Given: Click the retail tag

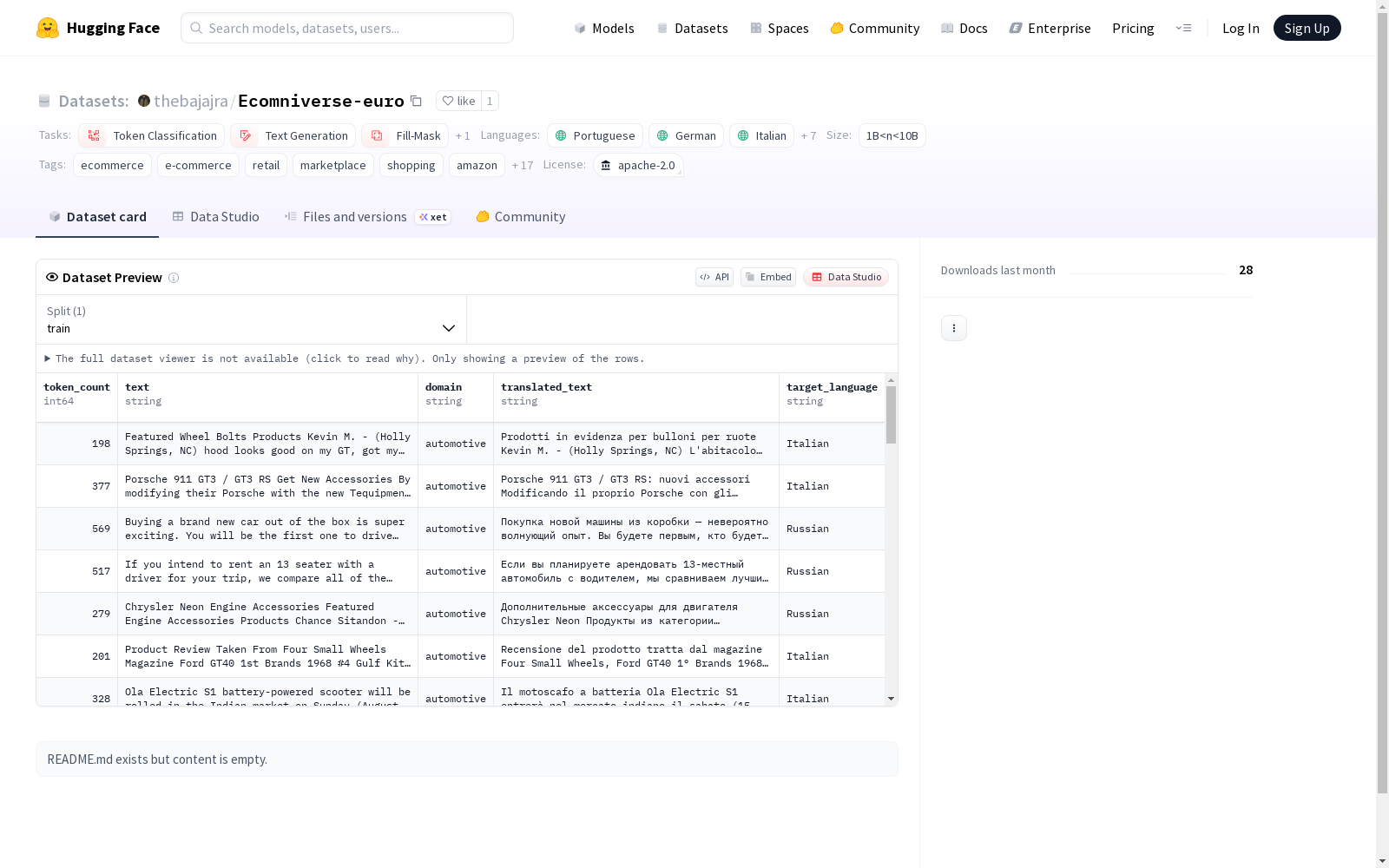Looking at the screenshot, I should 266,165.
